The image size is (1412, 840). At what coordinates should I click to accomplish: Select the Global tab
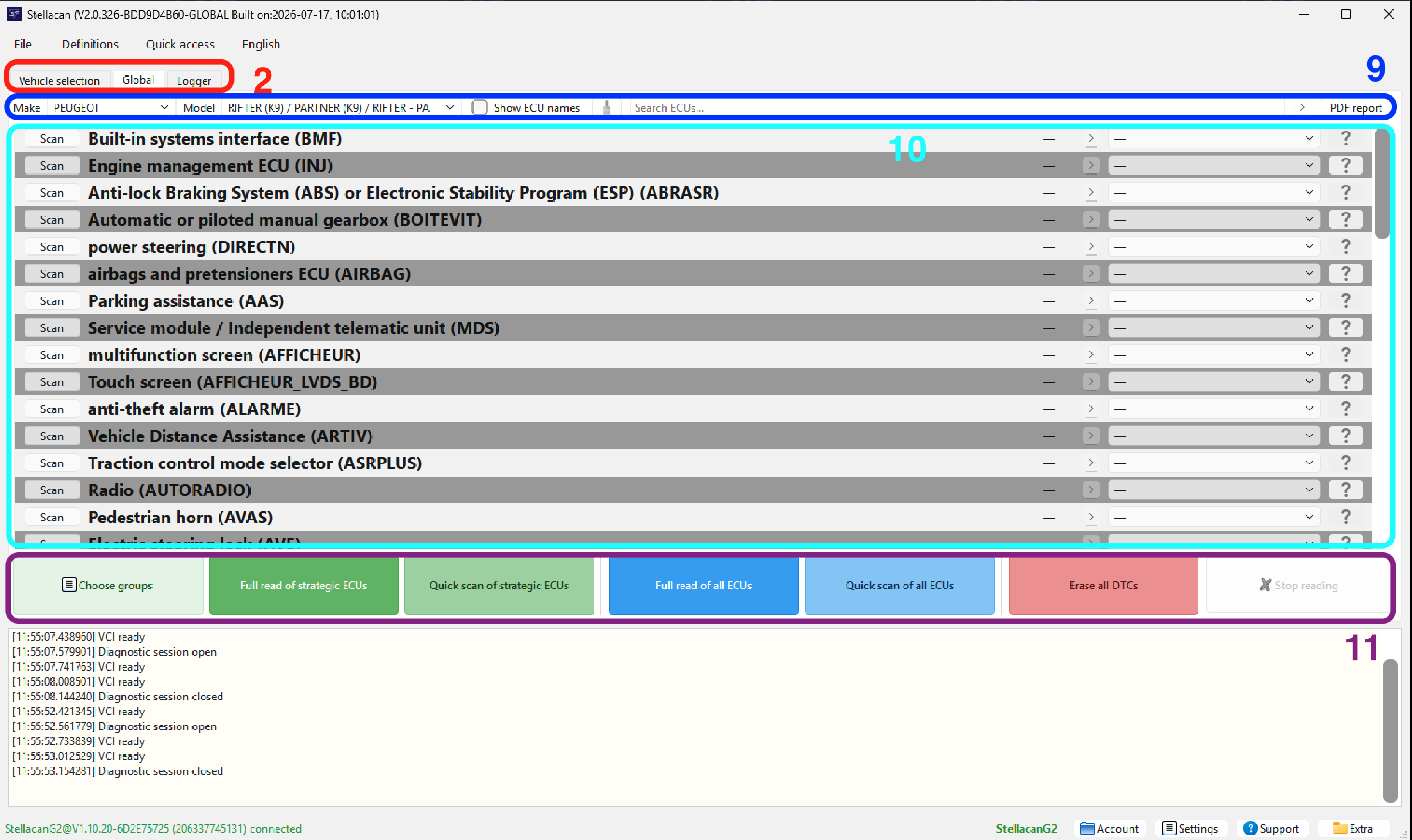[x=138, y=80]
